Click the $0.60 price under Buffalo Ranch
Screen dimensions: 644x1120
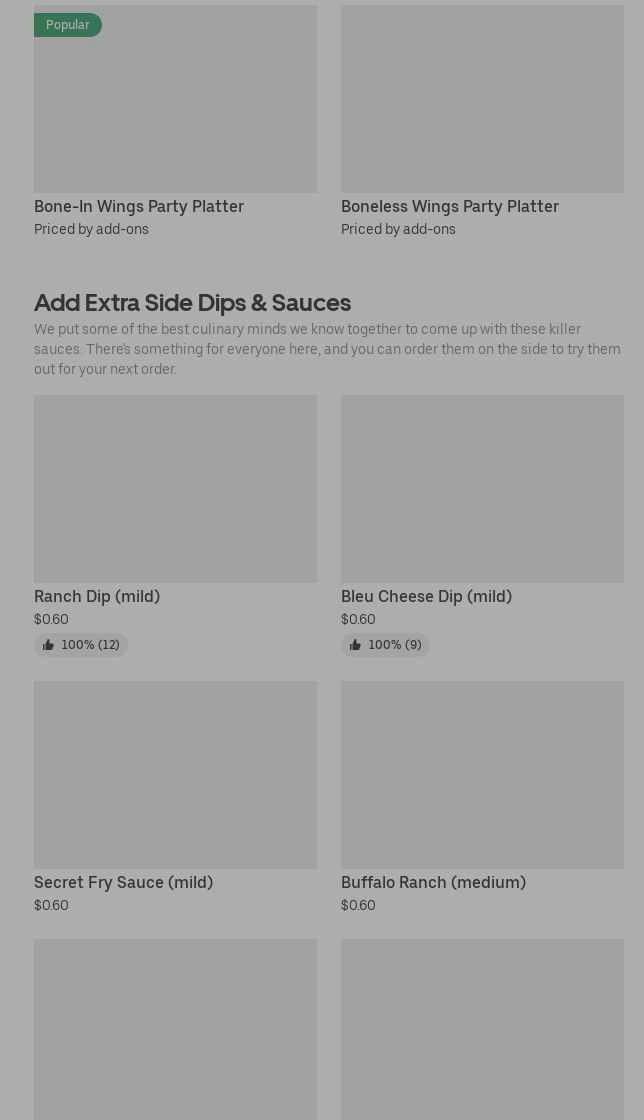point(358,905)
